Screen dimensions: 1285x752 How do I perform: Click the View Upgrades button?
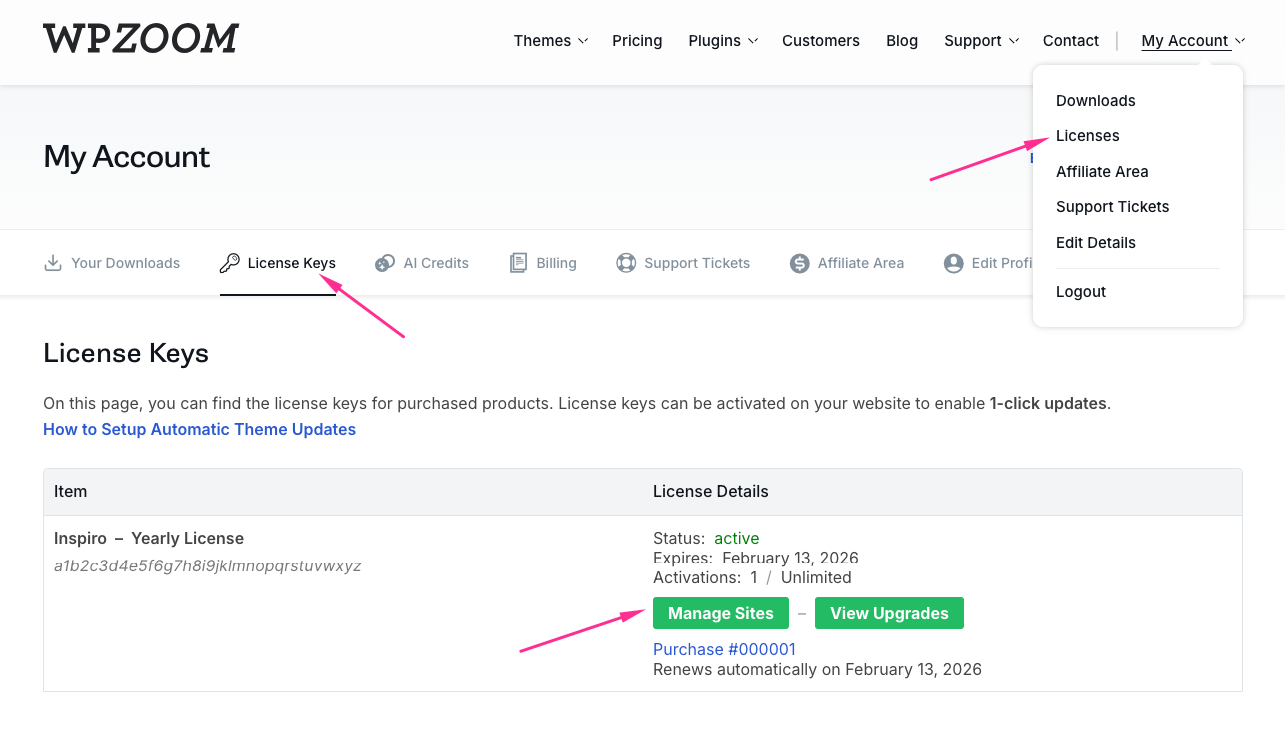coord(889,613)
